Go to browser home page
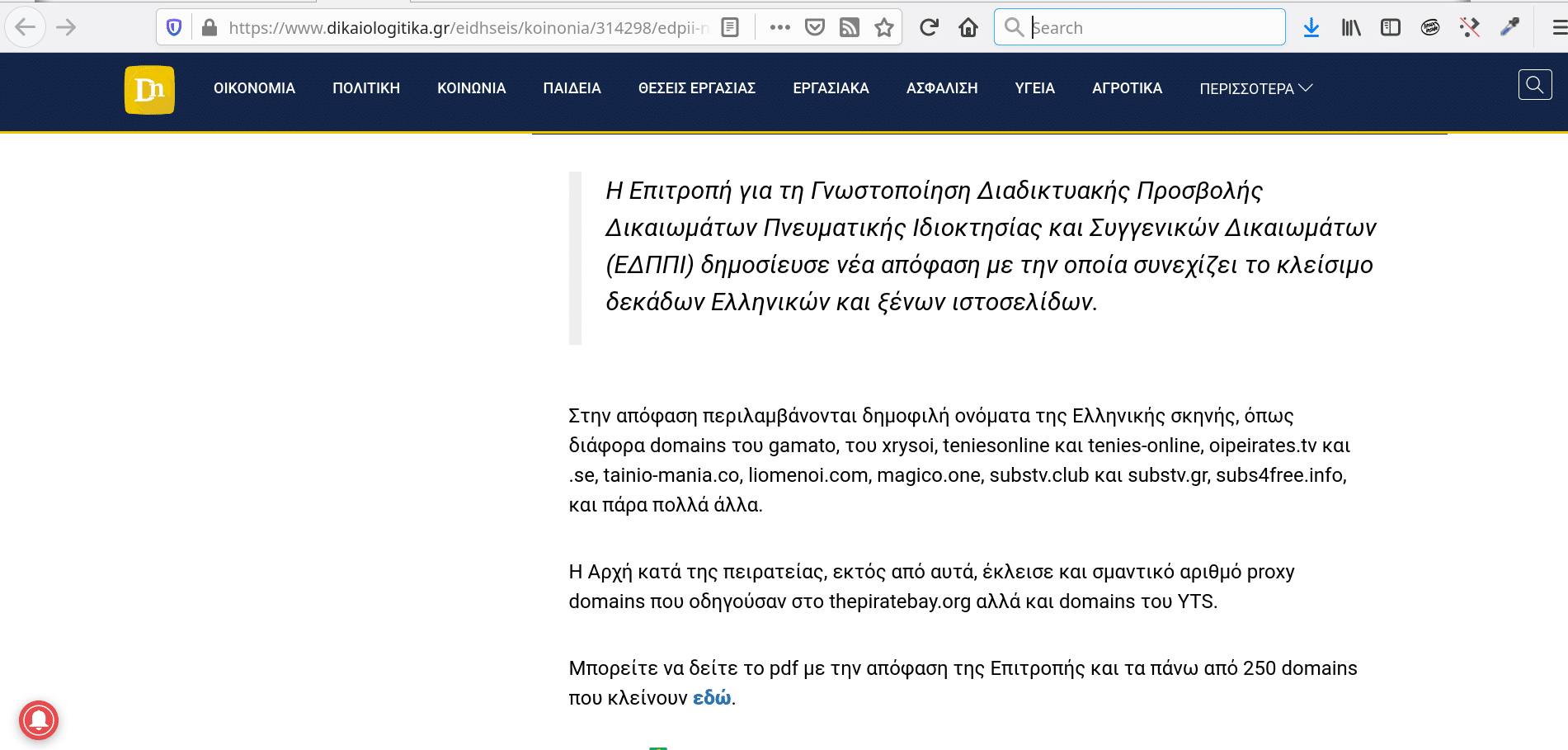This screenshot has height=750, width=1568. [968, 28]
